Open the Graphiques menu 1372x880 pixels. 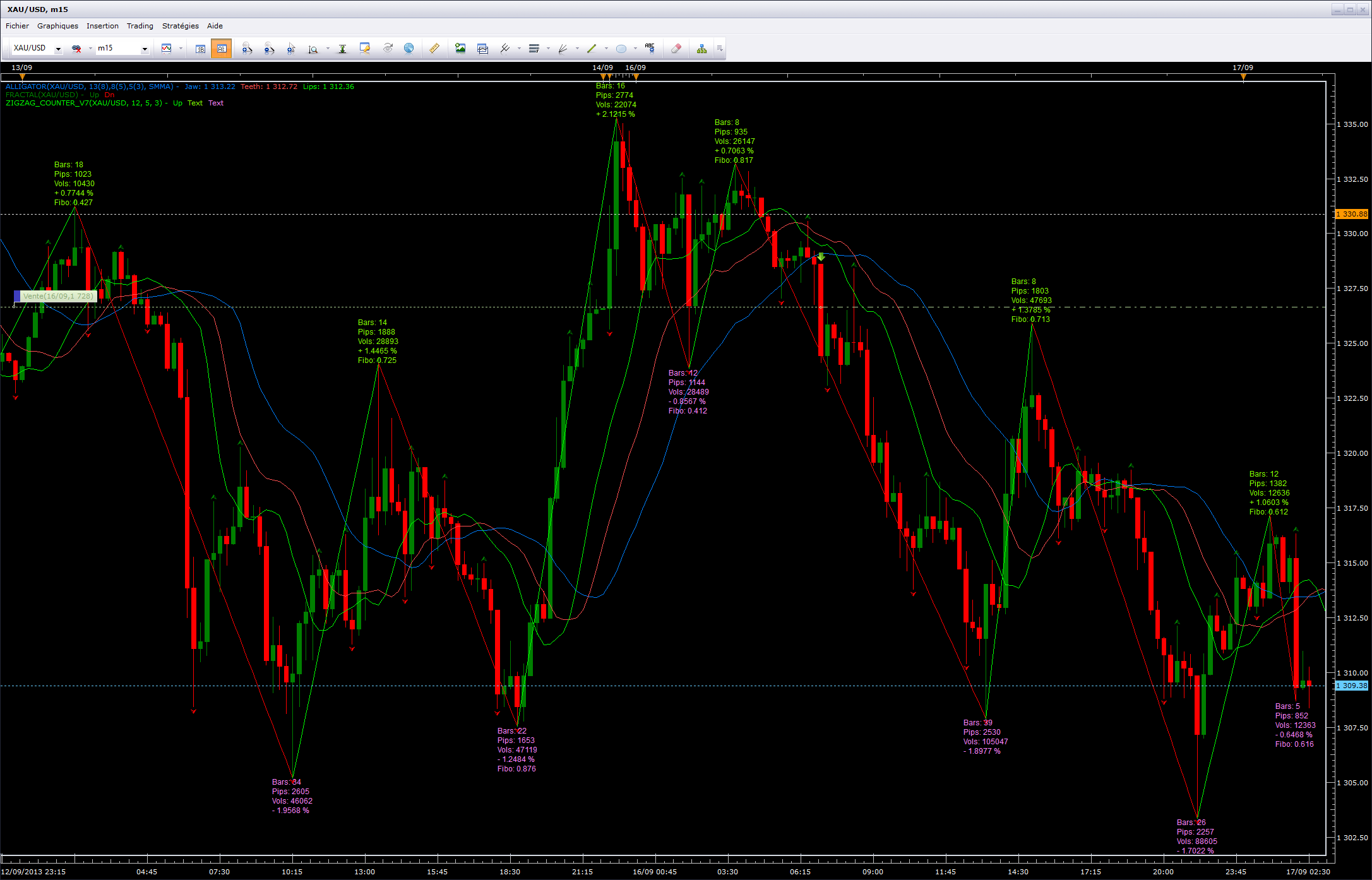click(x=57, y=26)
